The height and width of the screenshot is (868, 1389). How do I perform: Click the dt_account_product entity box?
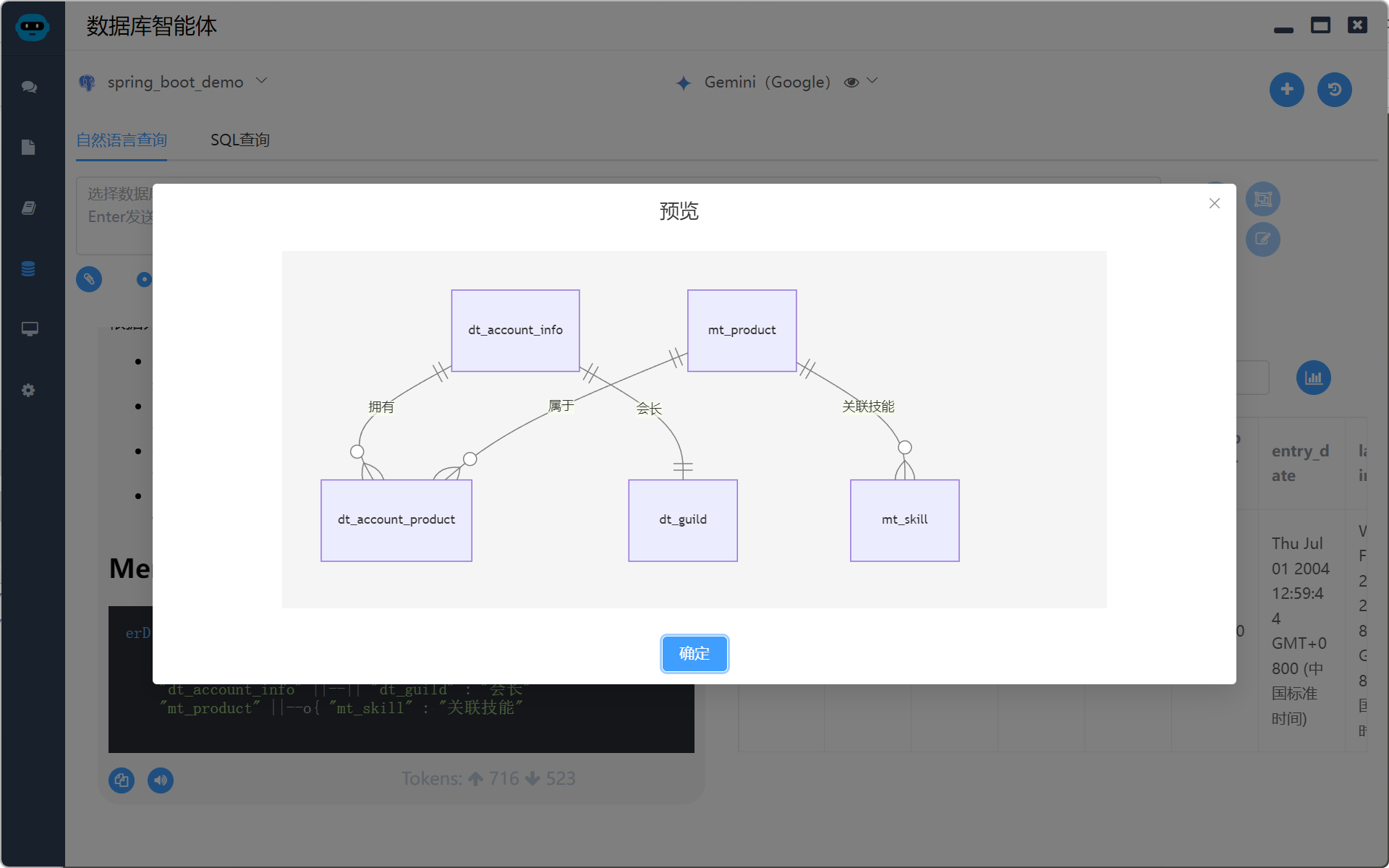(x=396, y=520)
